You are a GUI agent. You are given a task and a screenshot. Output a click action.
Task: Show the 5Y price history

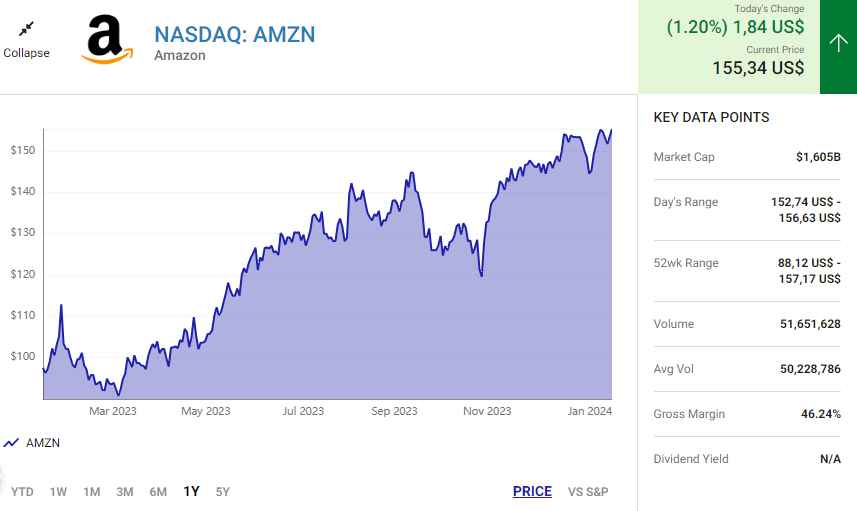[x=223, y=491]
